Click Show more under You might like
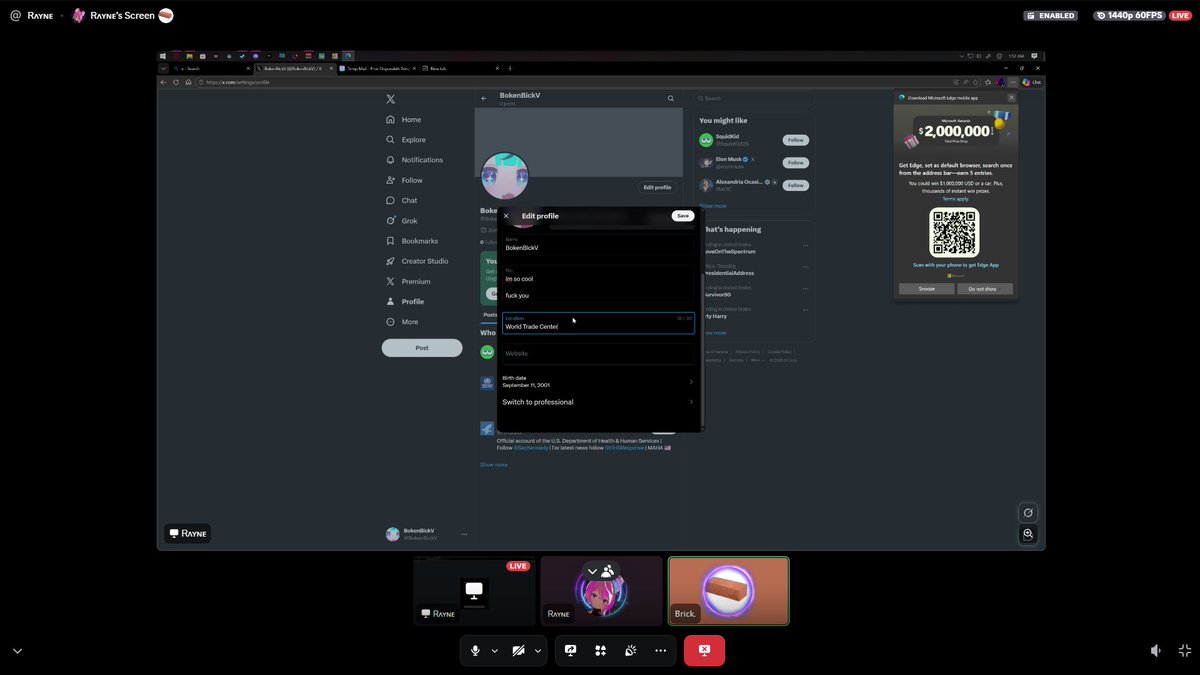Screen dimensions: 1200x675 pos(713,206)
